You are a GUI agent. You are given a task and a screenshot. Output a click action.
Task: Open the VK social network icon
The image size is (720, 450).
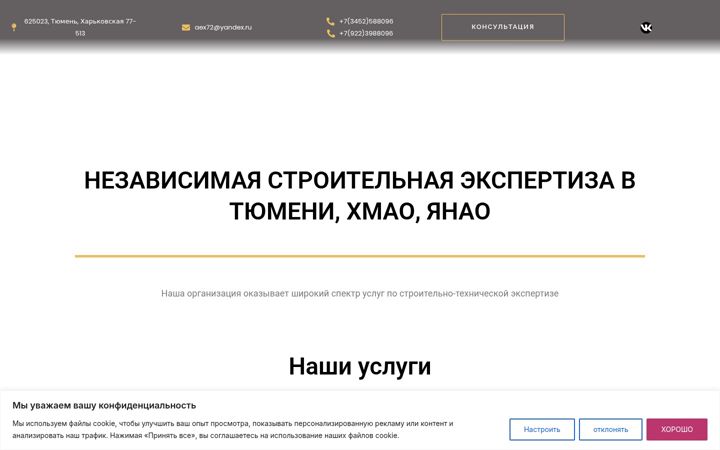[646, 28]
